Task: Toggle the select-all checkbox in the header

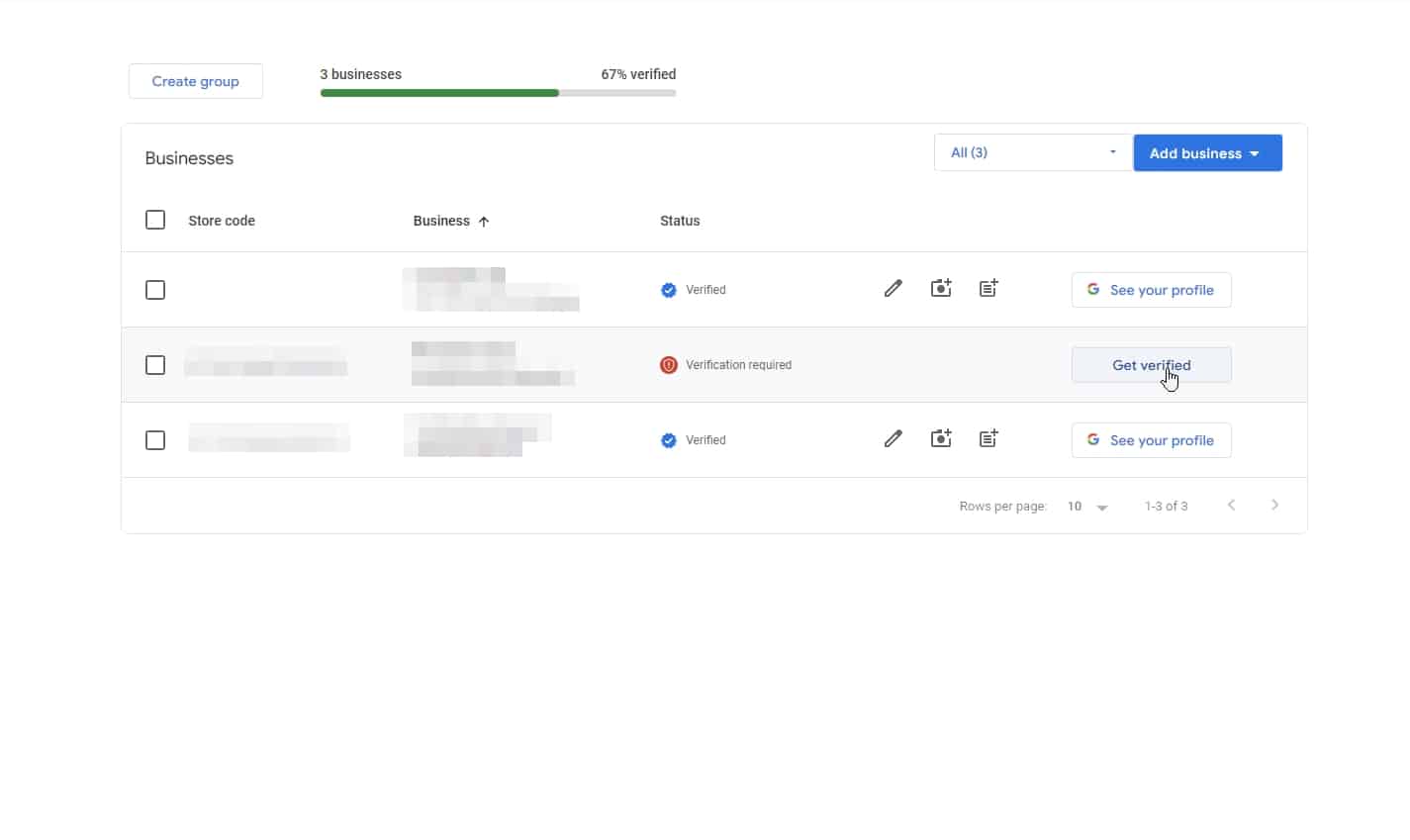Action: tap(155, 219)
